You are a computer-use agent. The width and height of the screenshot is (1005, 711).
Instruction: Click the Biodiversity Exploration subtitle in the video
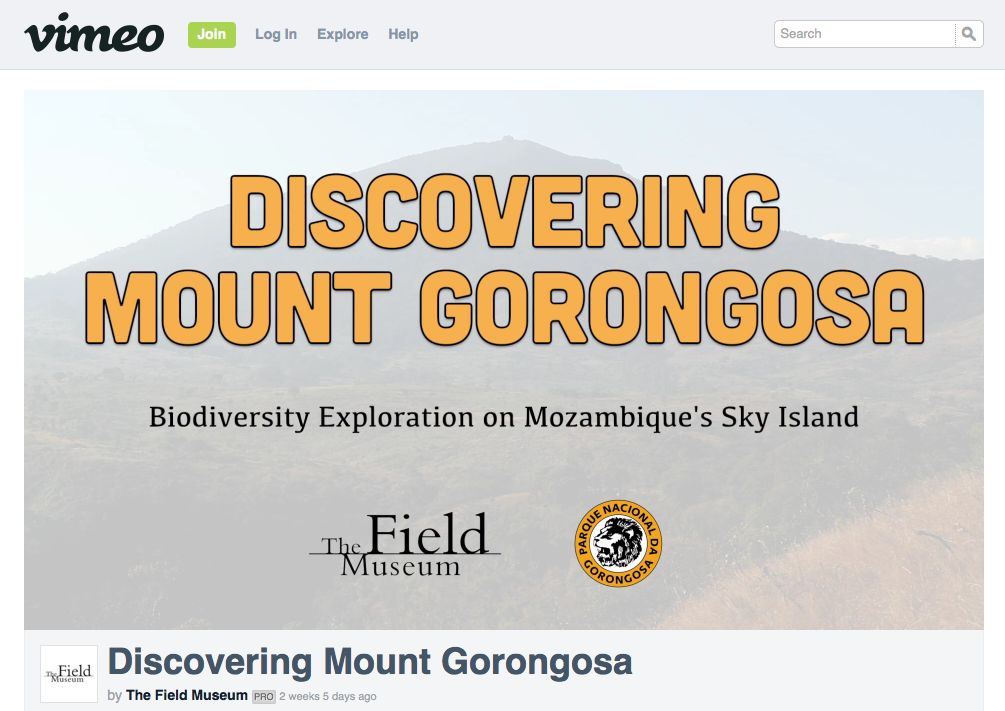click(x=504, y=417)
